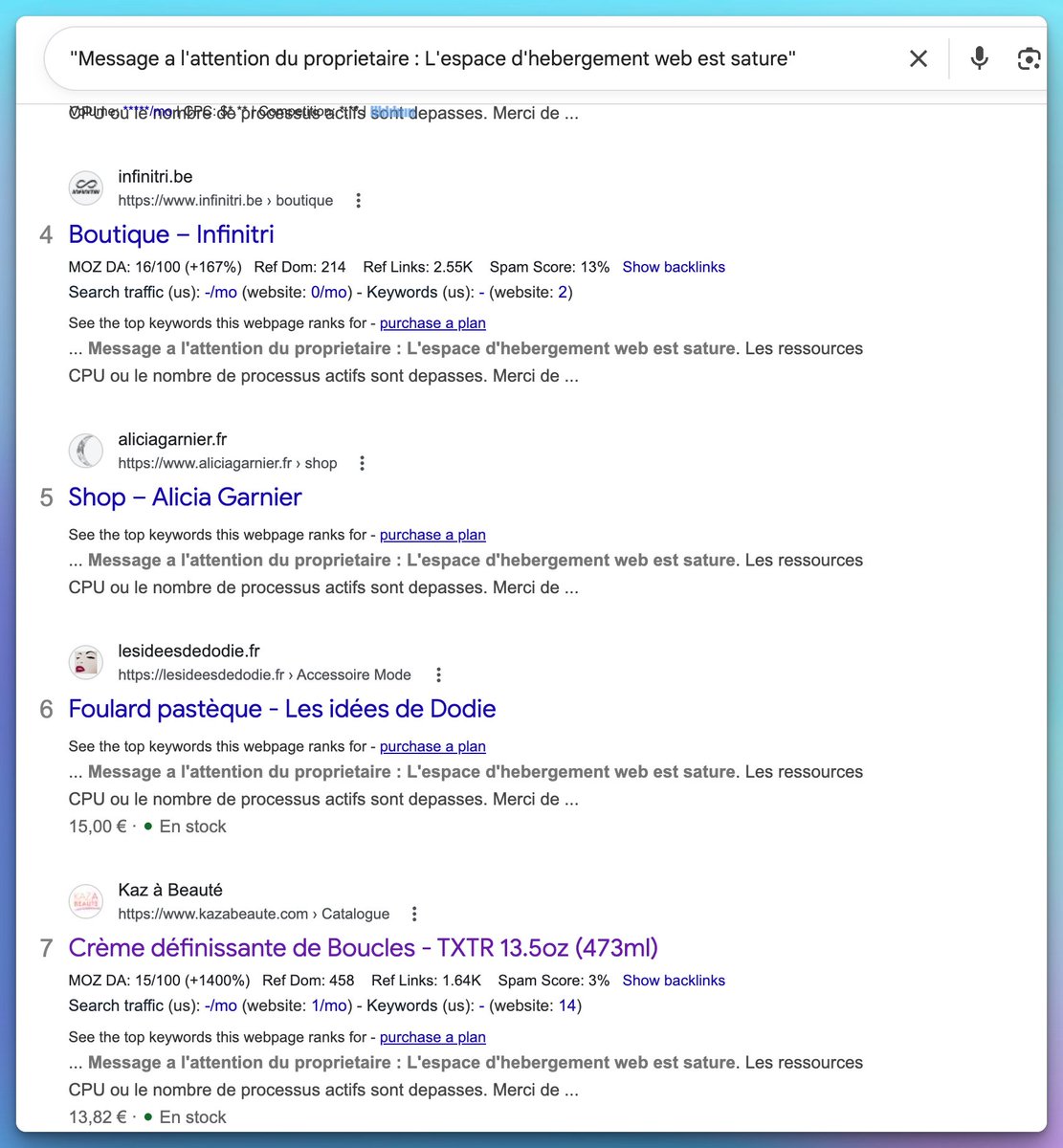Click the https://www.infinitri.be › boutique URL
Viewport: 1063px width, 1148px height.
coord(226,200)
